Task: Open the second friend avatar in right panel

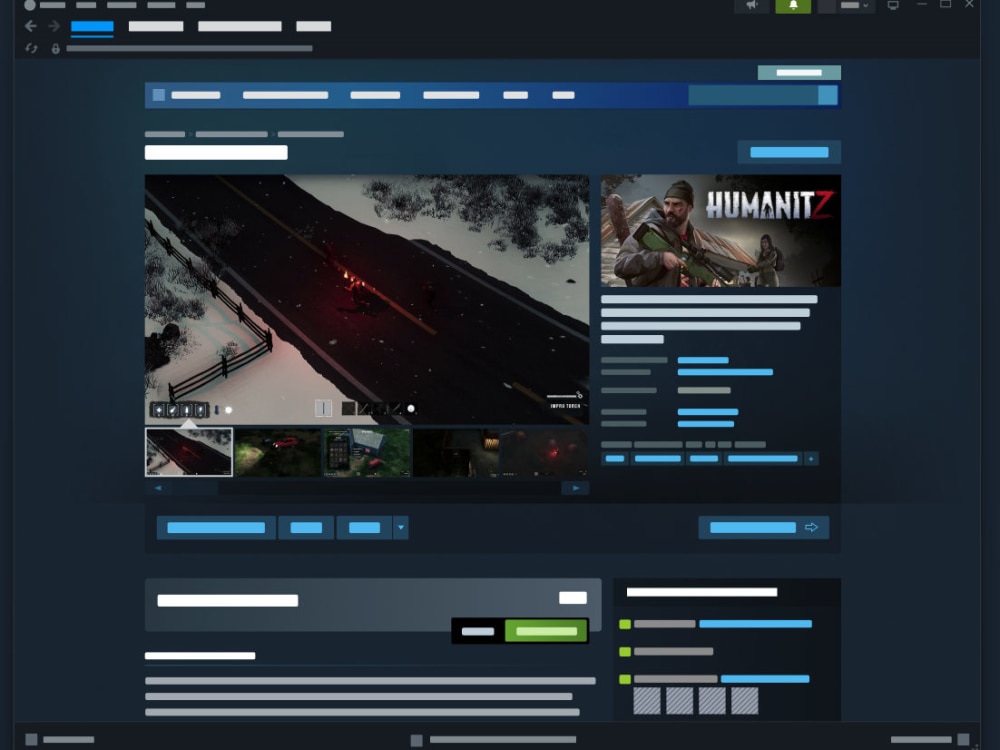Action: (679, 701)
